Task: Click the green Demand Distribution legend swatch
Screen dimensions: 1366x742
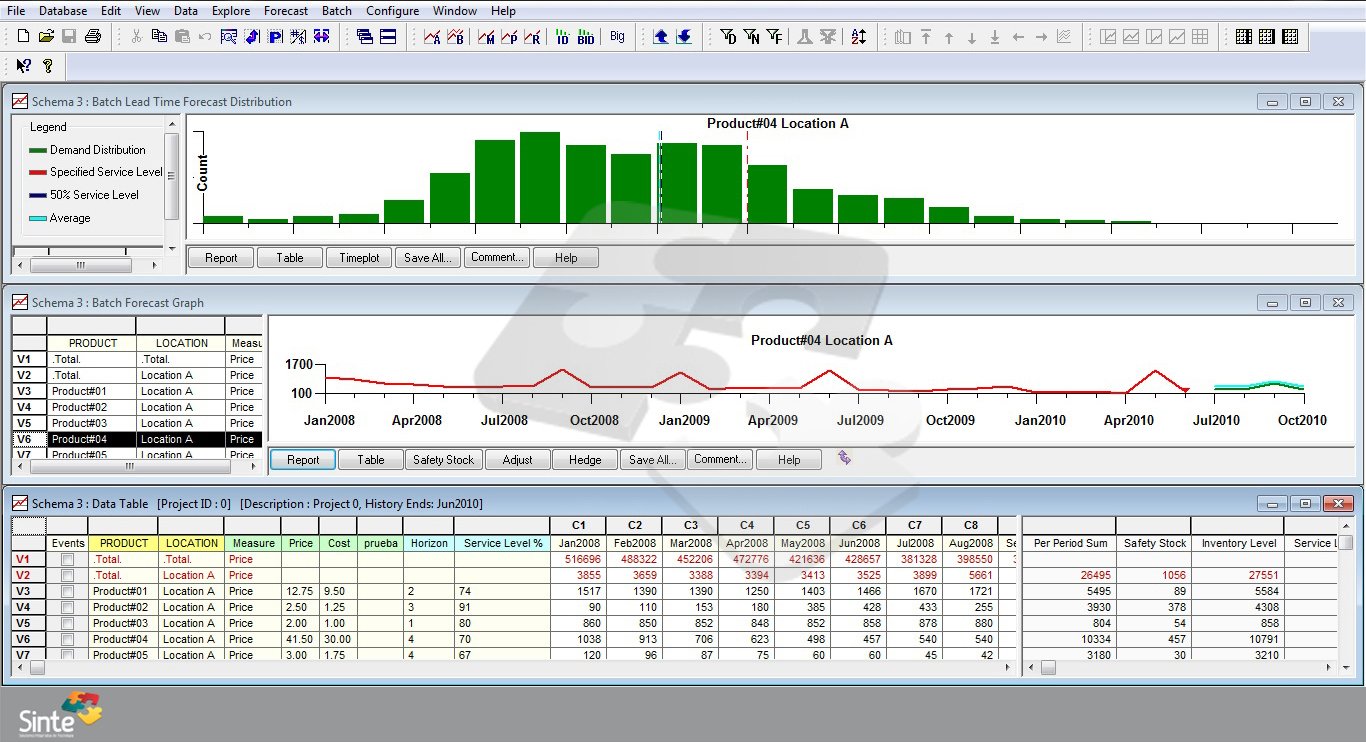Action: 38,150
